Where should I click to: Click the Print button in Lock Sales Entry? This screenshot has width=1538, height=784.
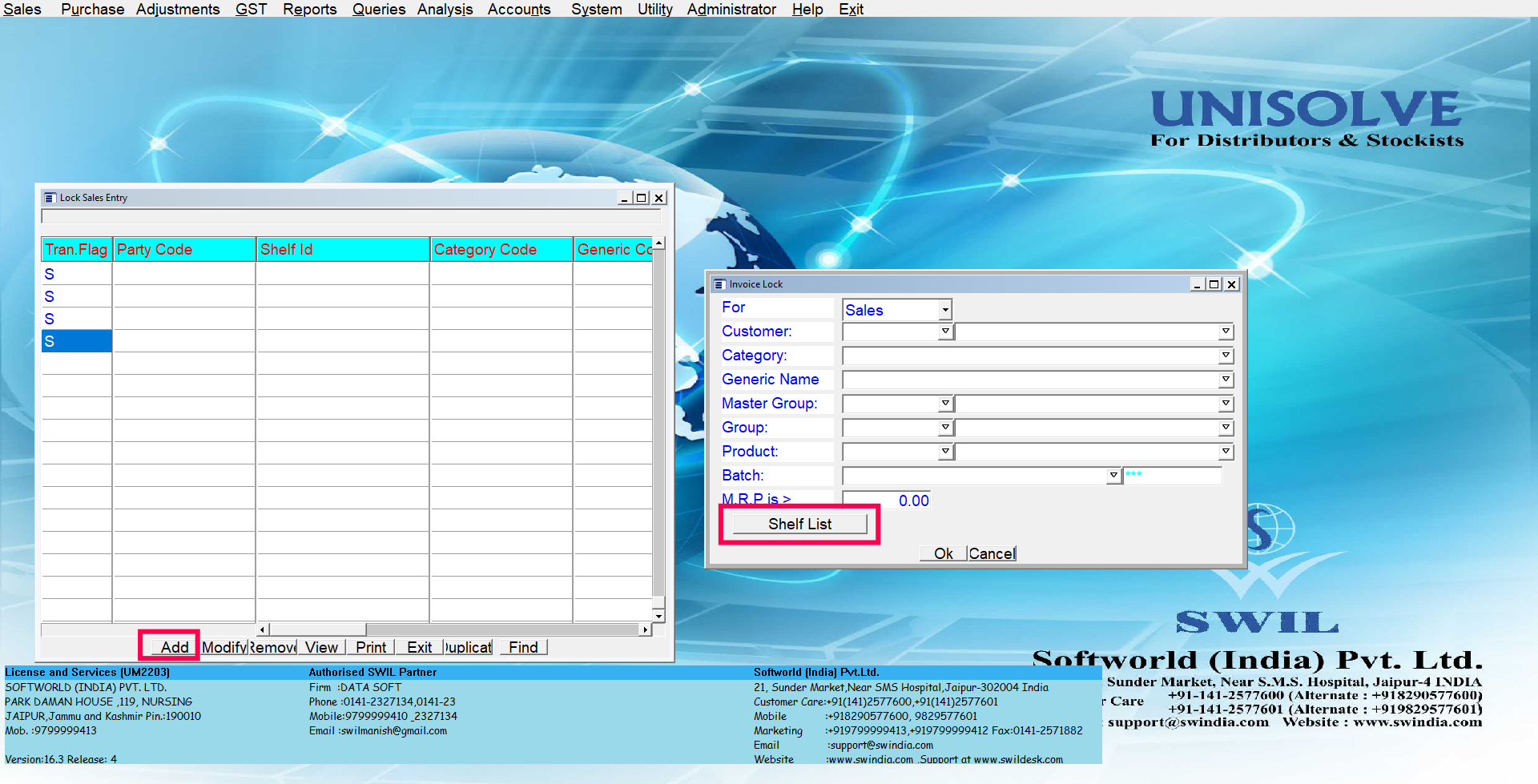[x=371, y=647]
